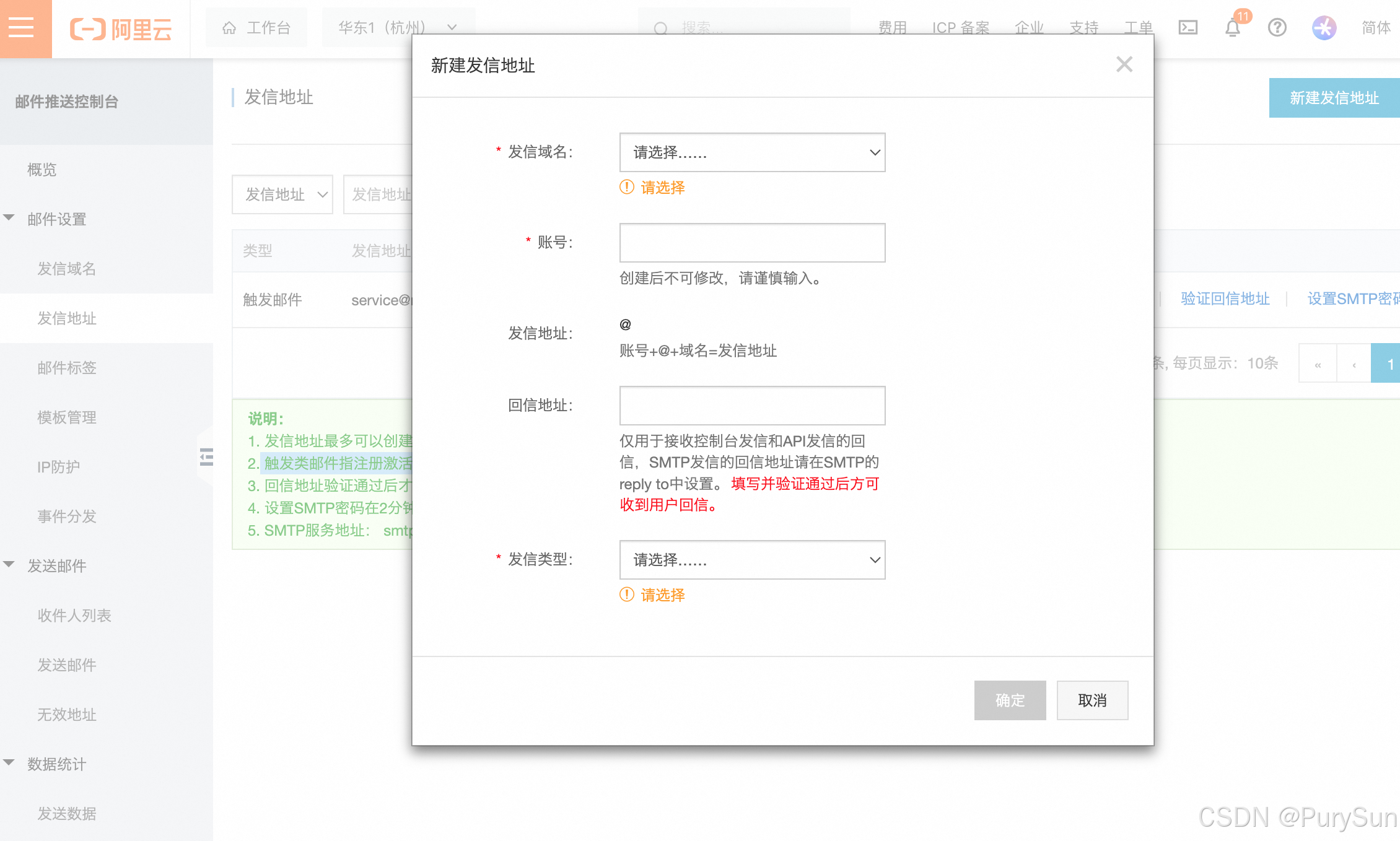Click the 取消 button
Viewport: 1400px width, 841px height.
(x=1092, y=700)
